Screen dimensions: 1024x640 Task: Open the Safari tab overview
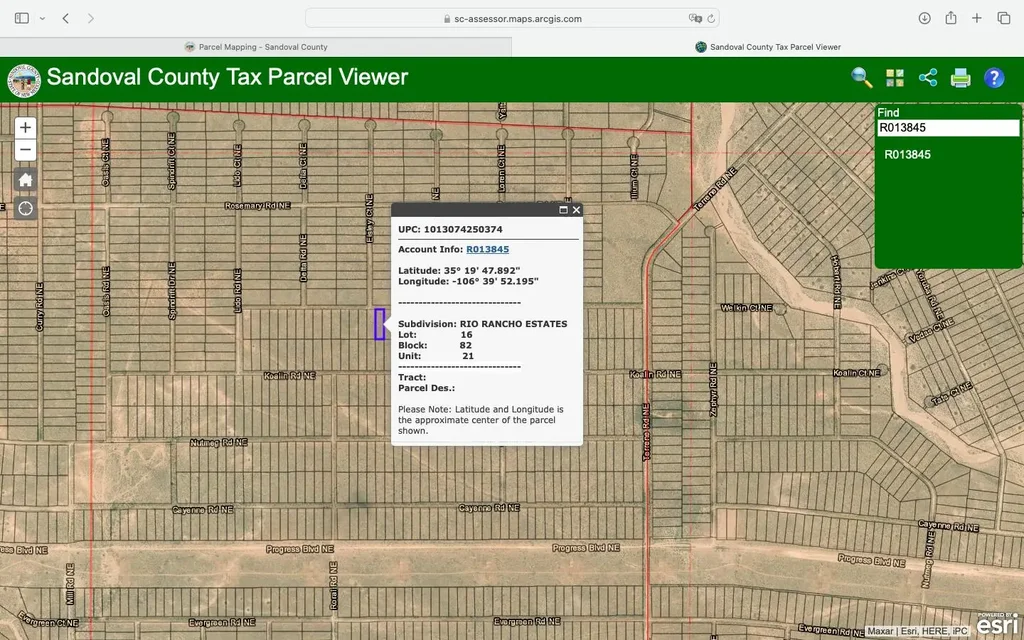[1003, 18]
